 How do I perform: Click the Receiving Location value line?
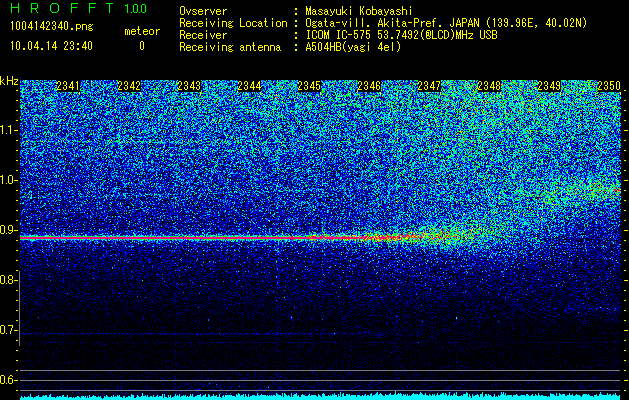click(446, 23)
